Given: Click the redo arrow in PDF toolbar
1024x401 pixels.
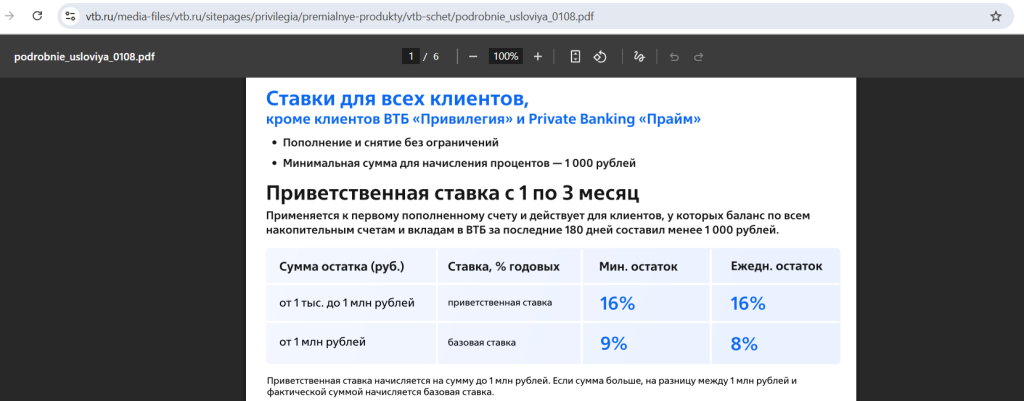Looking at the screenshot, I should (x=698, y=57).
